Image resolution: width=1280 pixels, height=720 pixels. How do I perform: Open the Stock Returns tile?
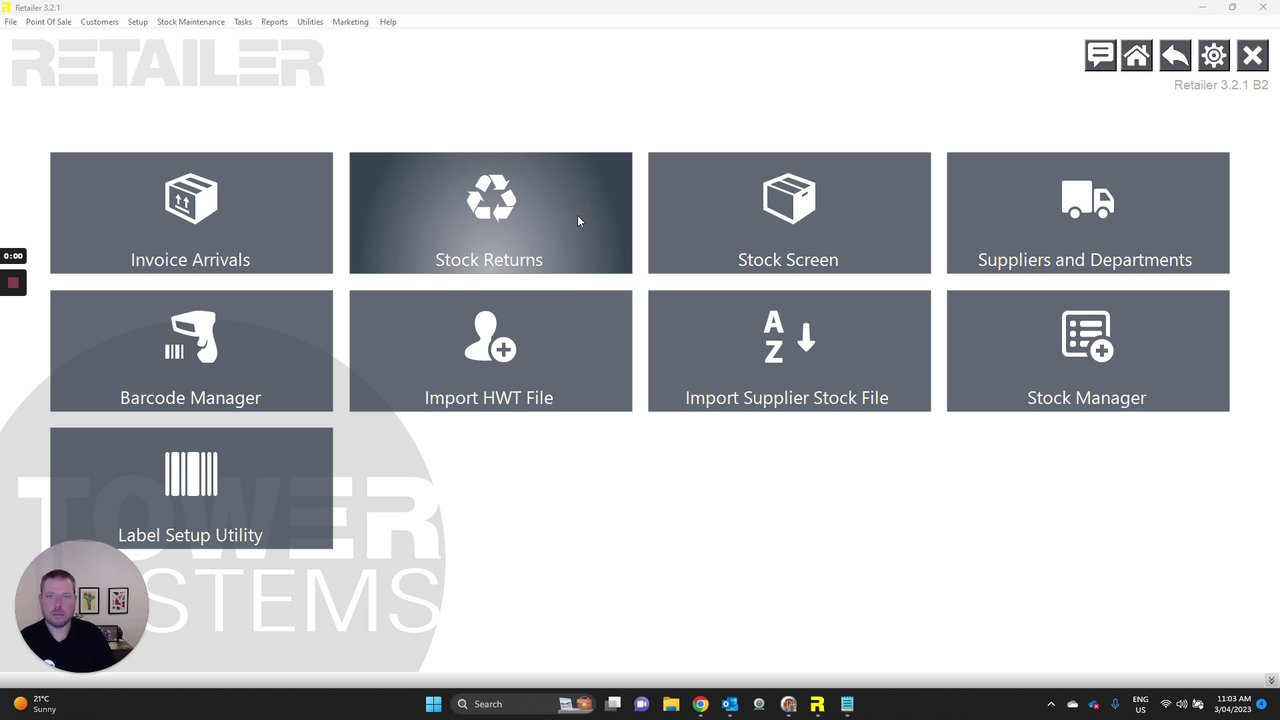click(x=490, y=213)
